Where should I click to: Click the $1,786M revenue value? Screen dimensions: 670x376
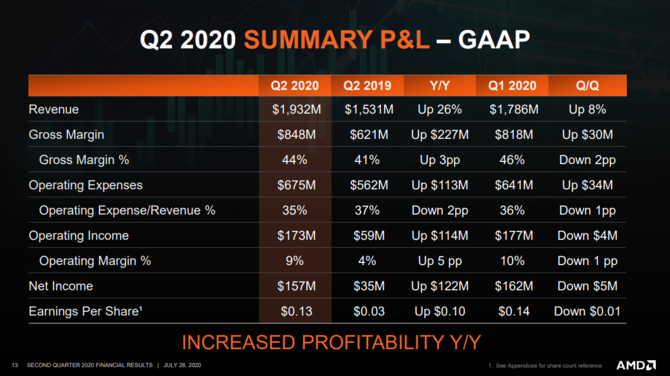coord(514,110)
